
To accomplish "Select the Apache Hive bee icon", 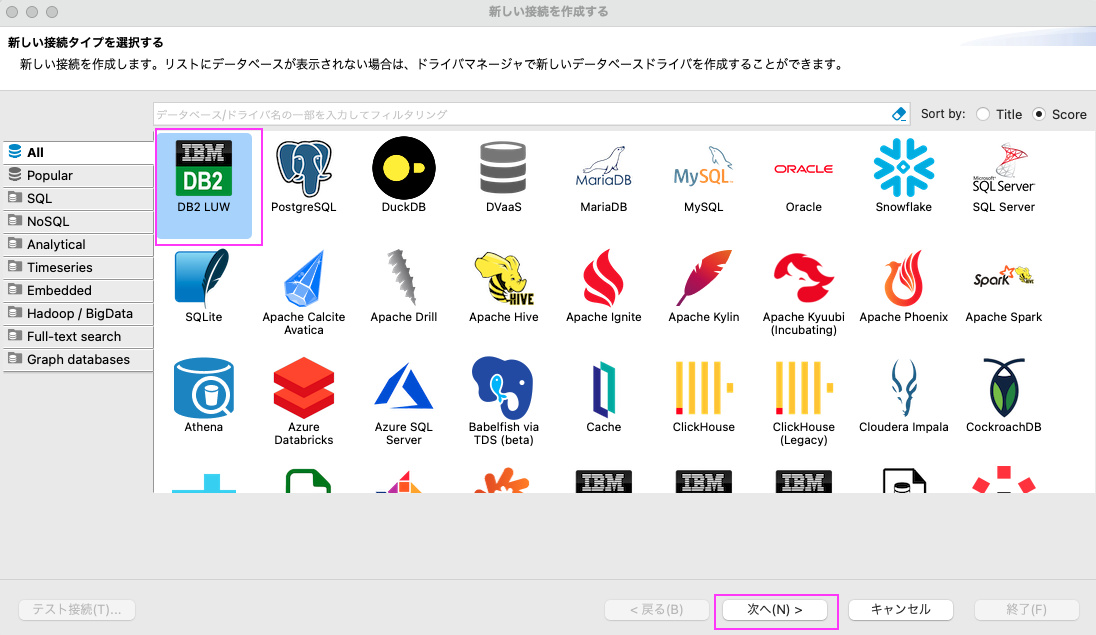I will (503, 278).
